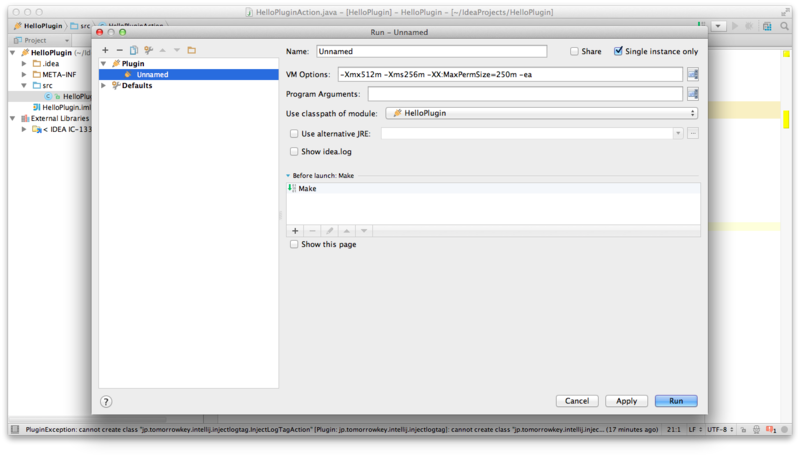
Task: Open the help question mark button
Action: click(x=106, y=401)
